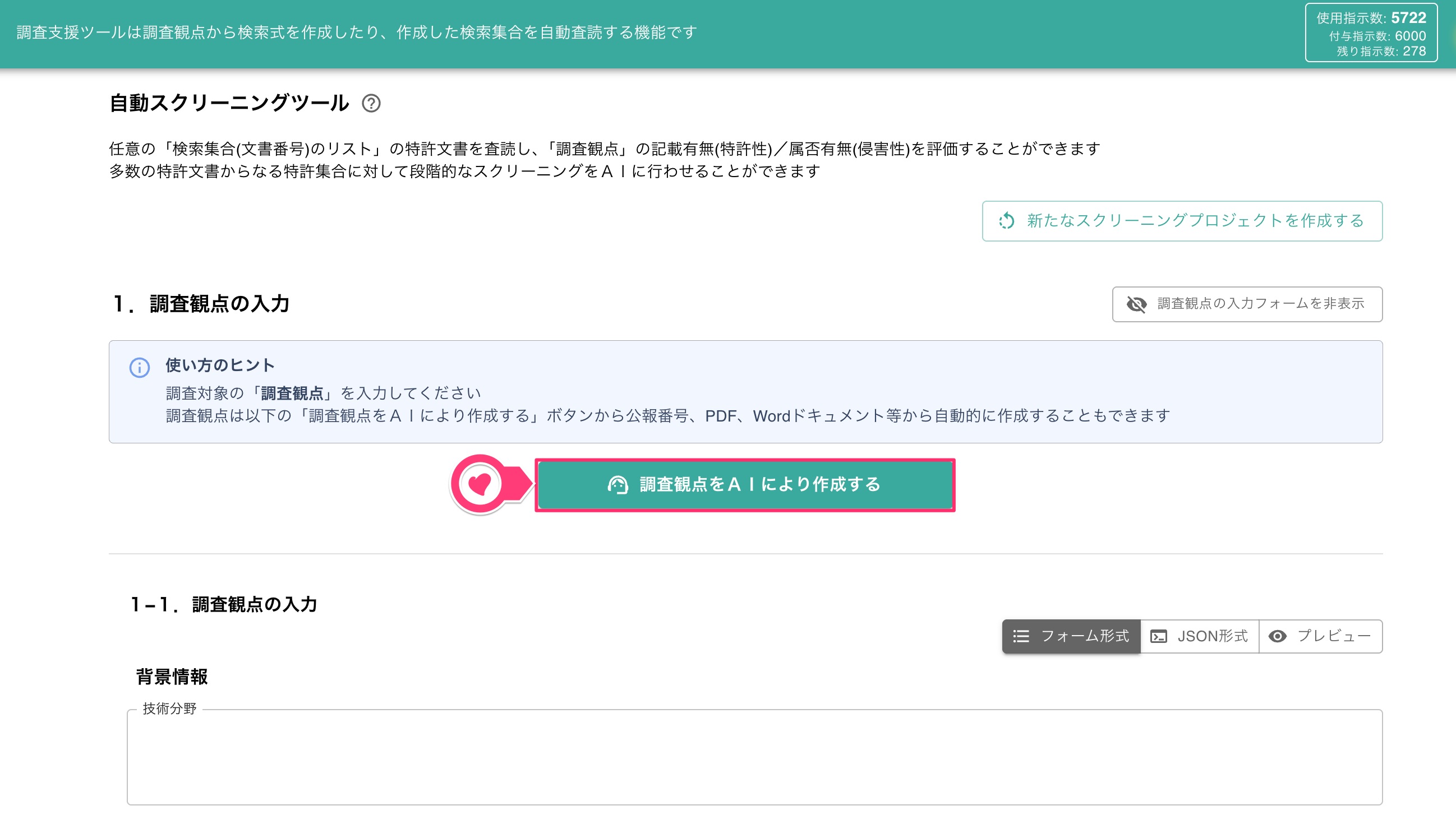Click the info icon in 使い方のヒント box
The width and height of the screenshot is (1456, 815).
(140, 368)
